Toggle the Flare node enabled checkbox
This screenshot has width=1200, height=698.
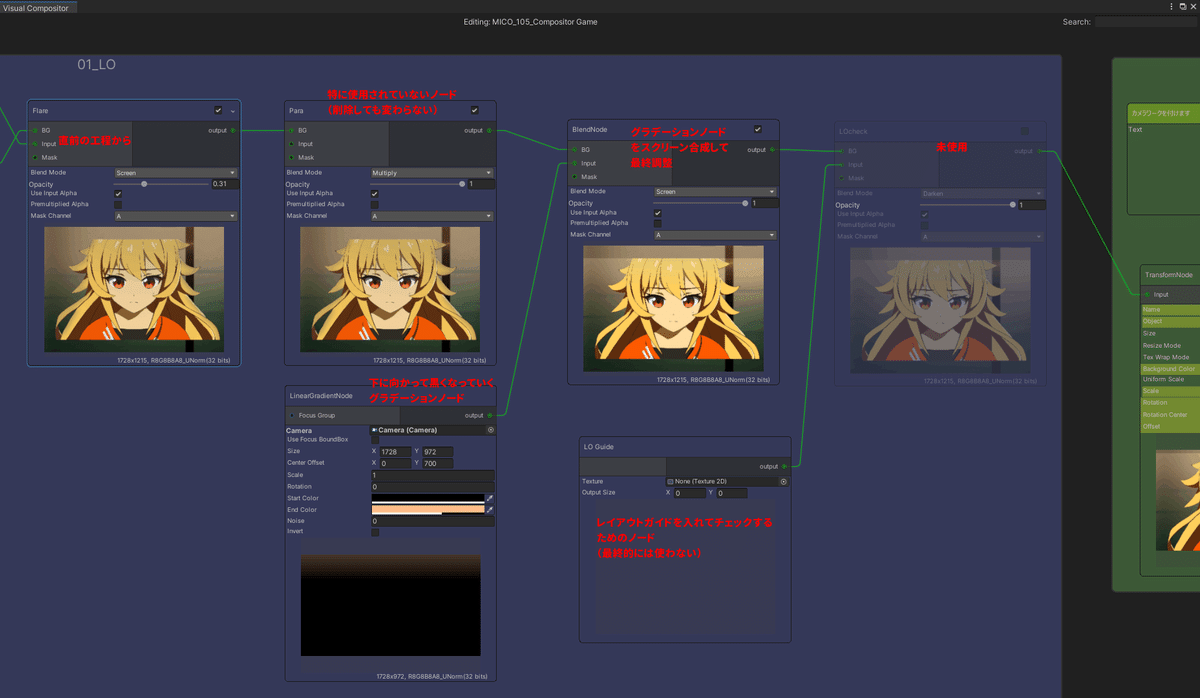tap(218, 110)
